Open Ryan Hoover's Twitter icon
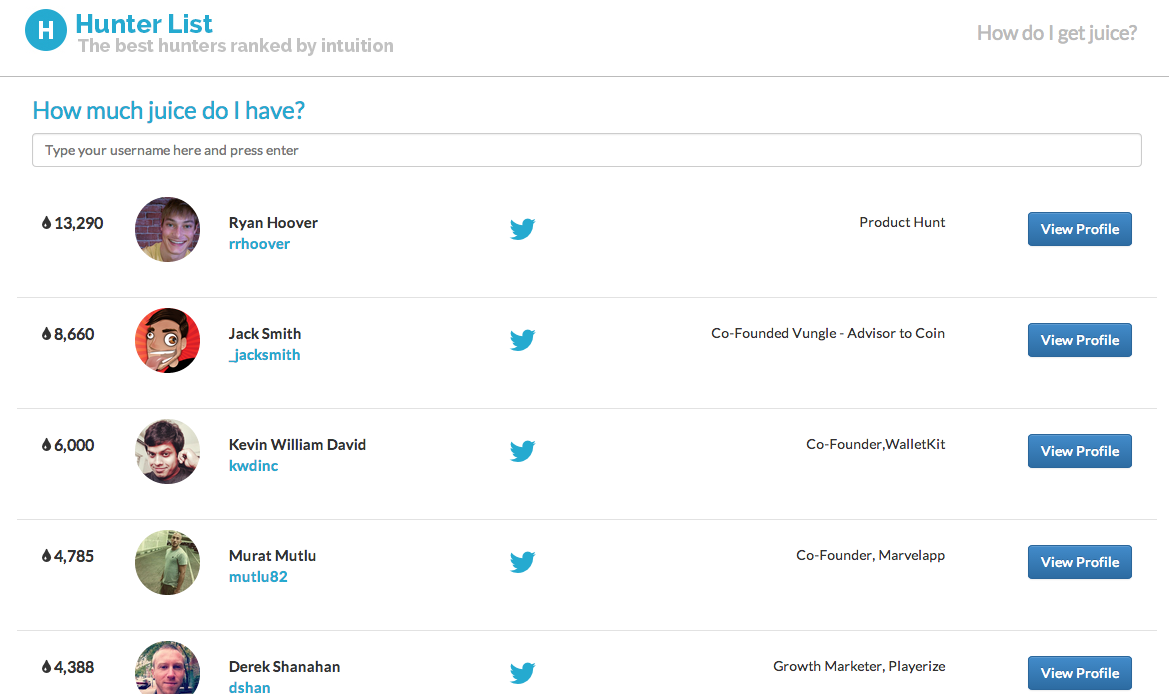This screenshot has height=694, width=1169. 522,229
